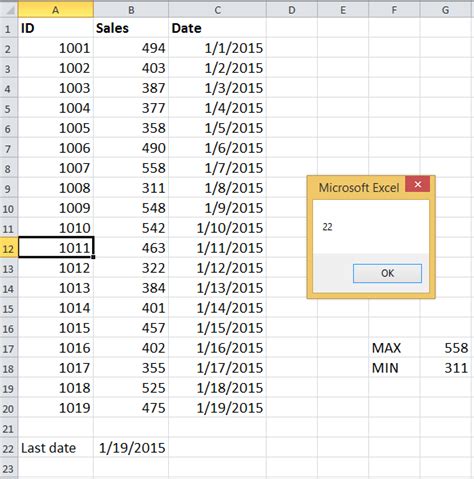
Task: Select cell containing ID 1008
Action: coord(56,188)
